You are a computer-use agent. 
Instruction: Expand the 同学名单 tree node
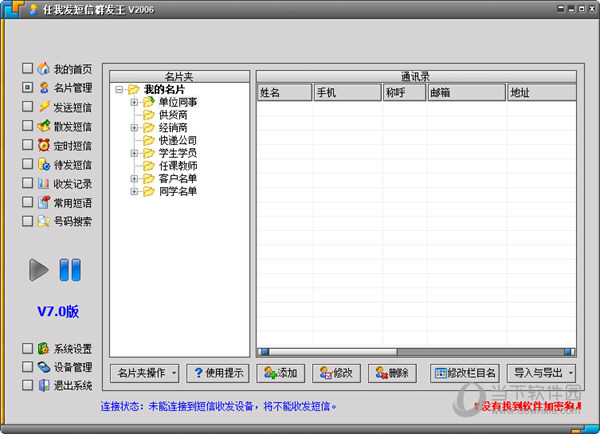(x=134, y=191)
